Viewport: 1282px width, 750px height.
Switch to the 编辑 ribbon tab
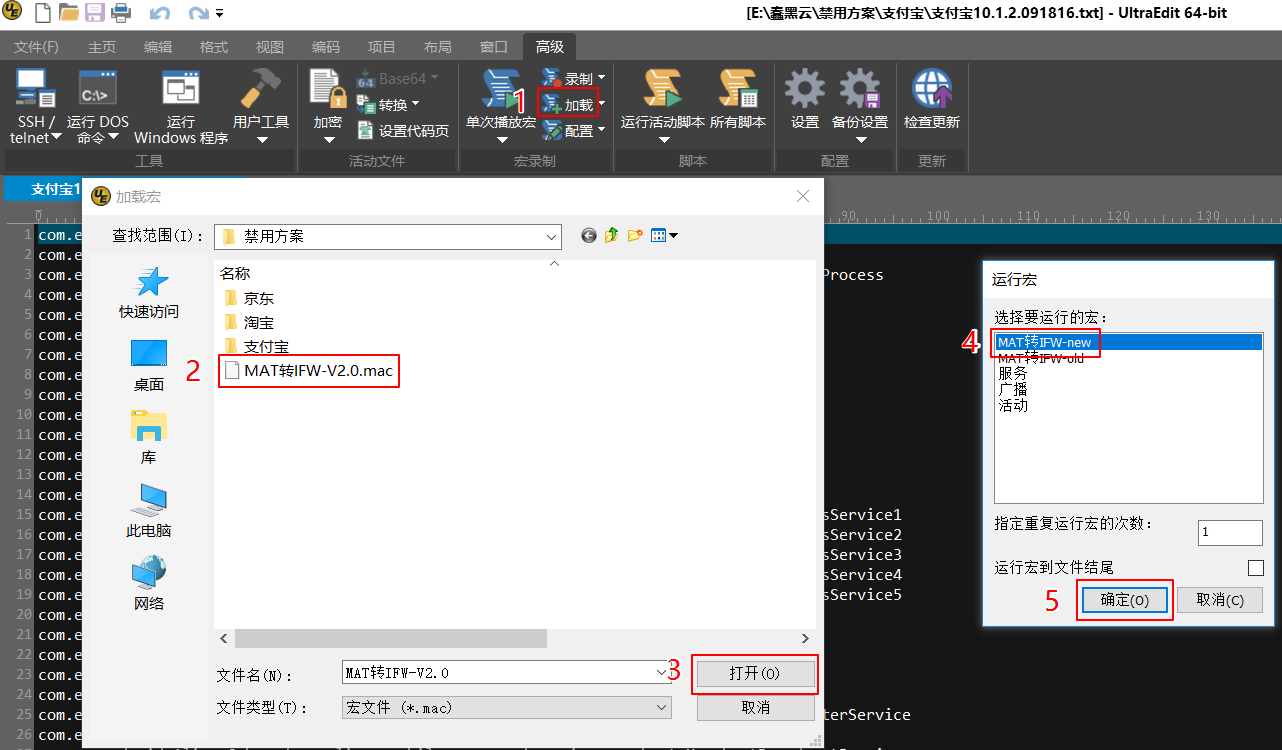coord(157,47)
